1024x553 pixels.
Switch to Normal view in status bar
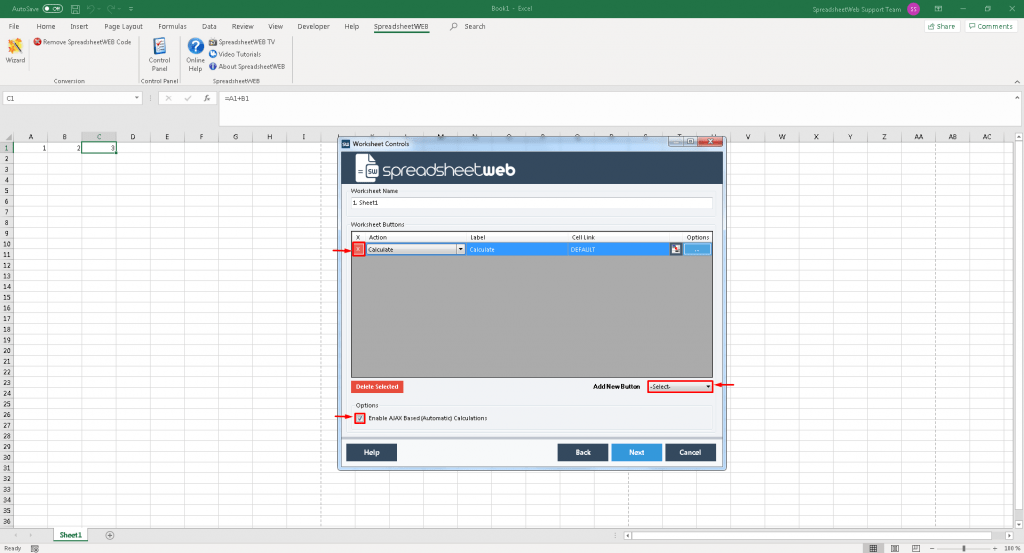coord(873,548)
